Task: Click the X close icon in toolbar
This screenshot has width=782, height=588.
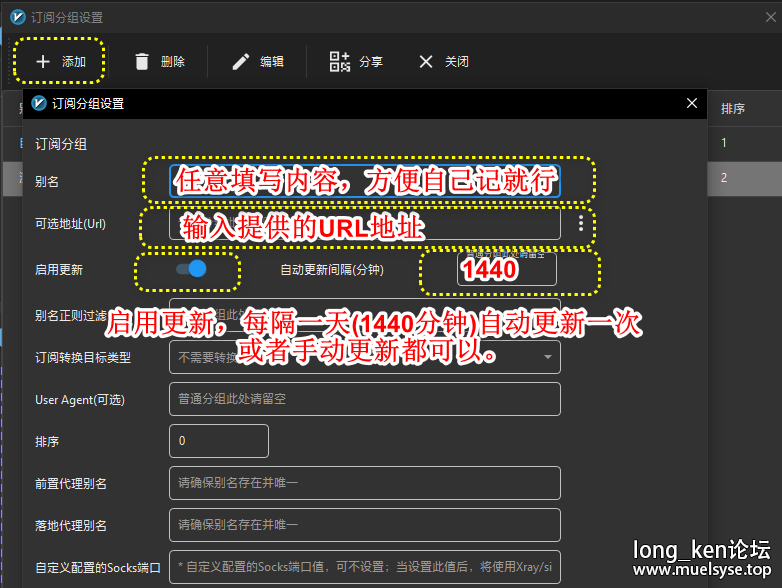Action: 426,62
